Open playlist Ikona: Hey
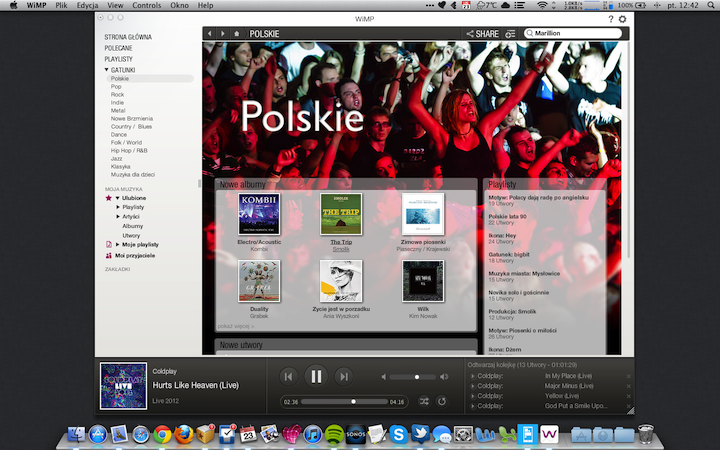This screenshot has width=720, height=450. pyautogui.click(x=502, y=235)
